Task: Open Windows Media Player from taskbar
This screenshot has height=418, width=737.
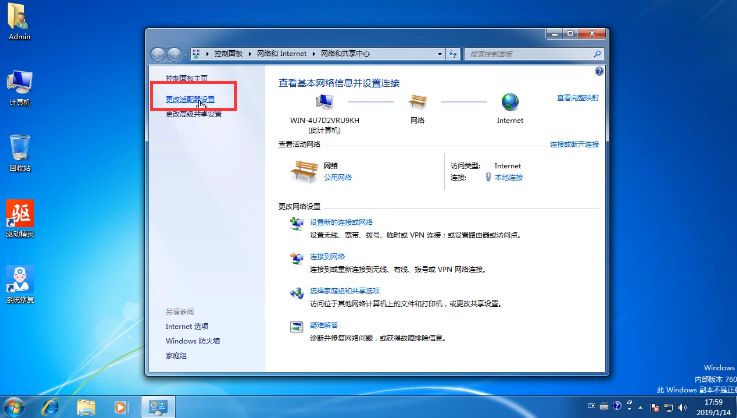Action: pyautogui.click(x=121, y=407)
